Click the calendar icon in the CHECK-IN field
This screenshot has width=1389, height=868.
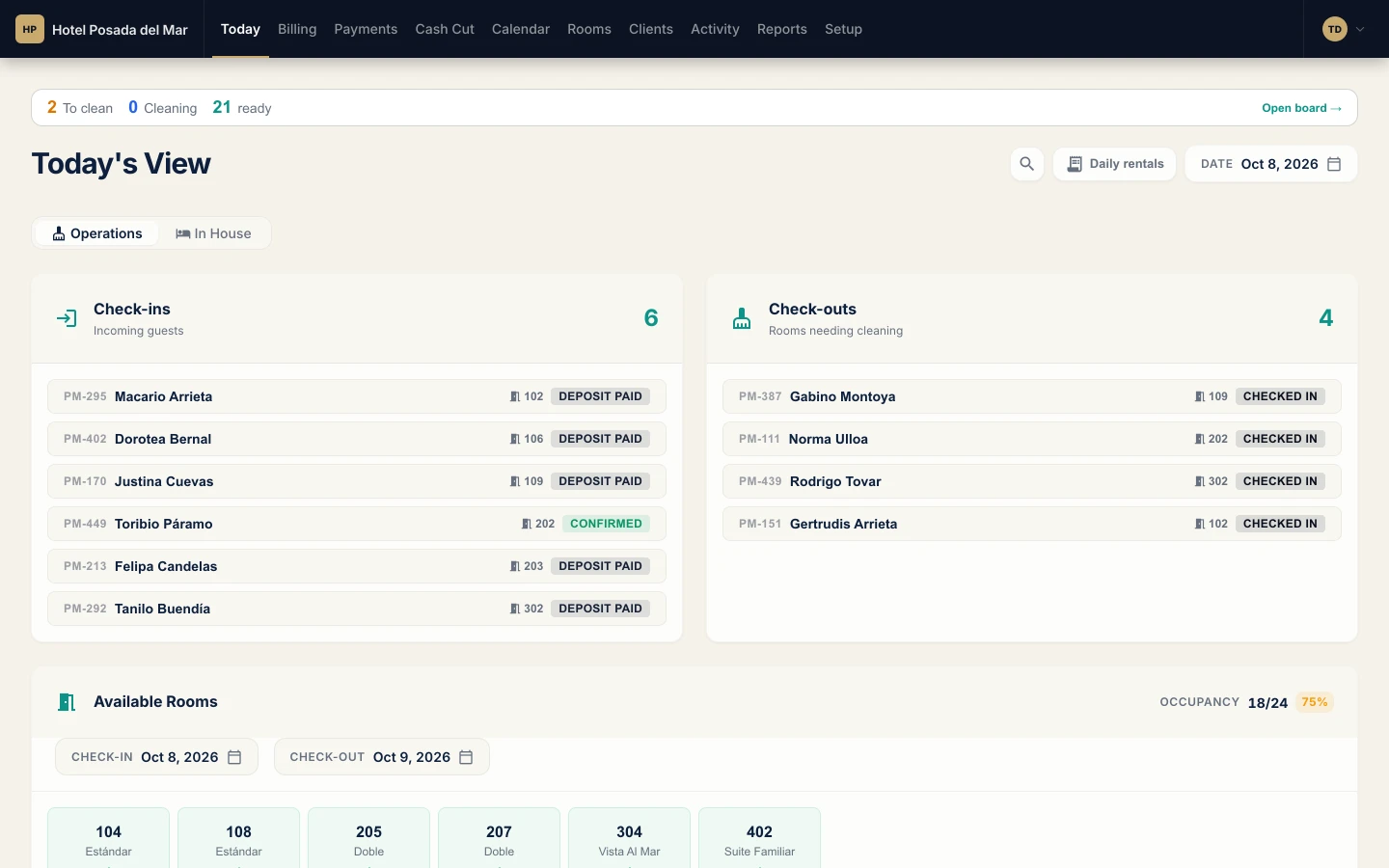[x=234, y=757]
